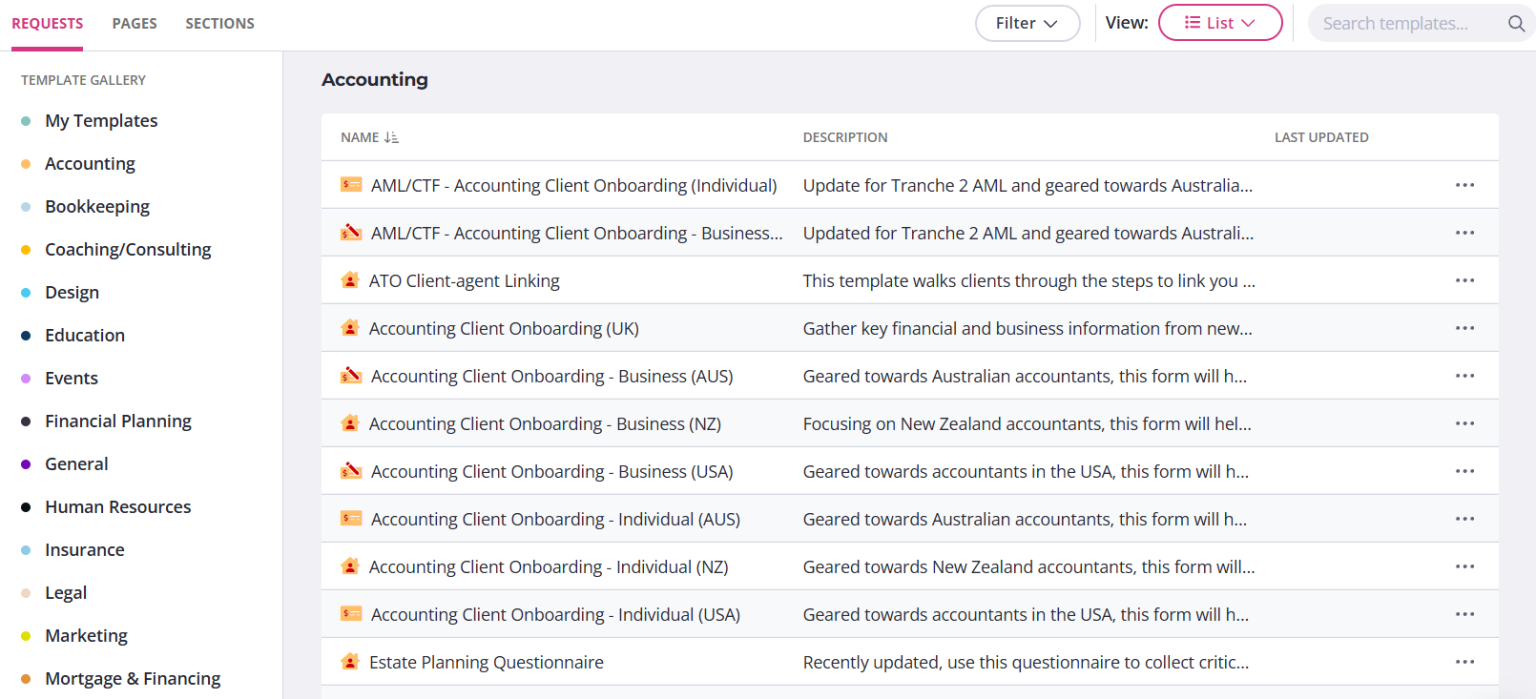Click the icon beside Onboarding - Business (AUS)
Screen dimensions: 1536x699
click(350, 376)
